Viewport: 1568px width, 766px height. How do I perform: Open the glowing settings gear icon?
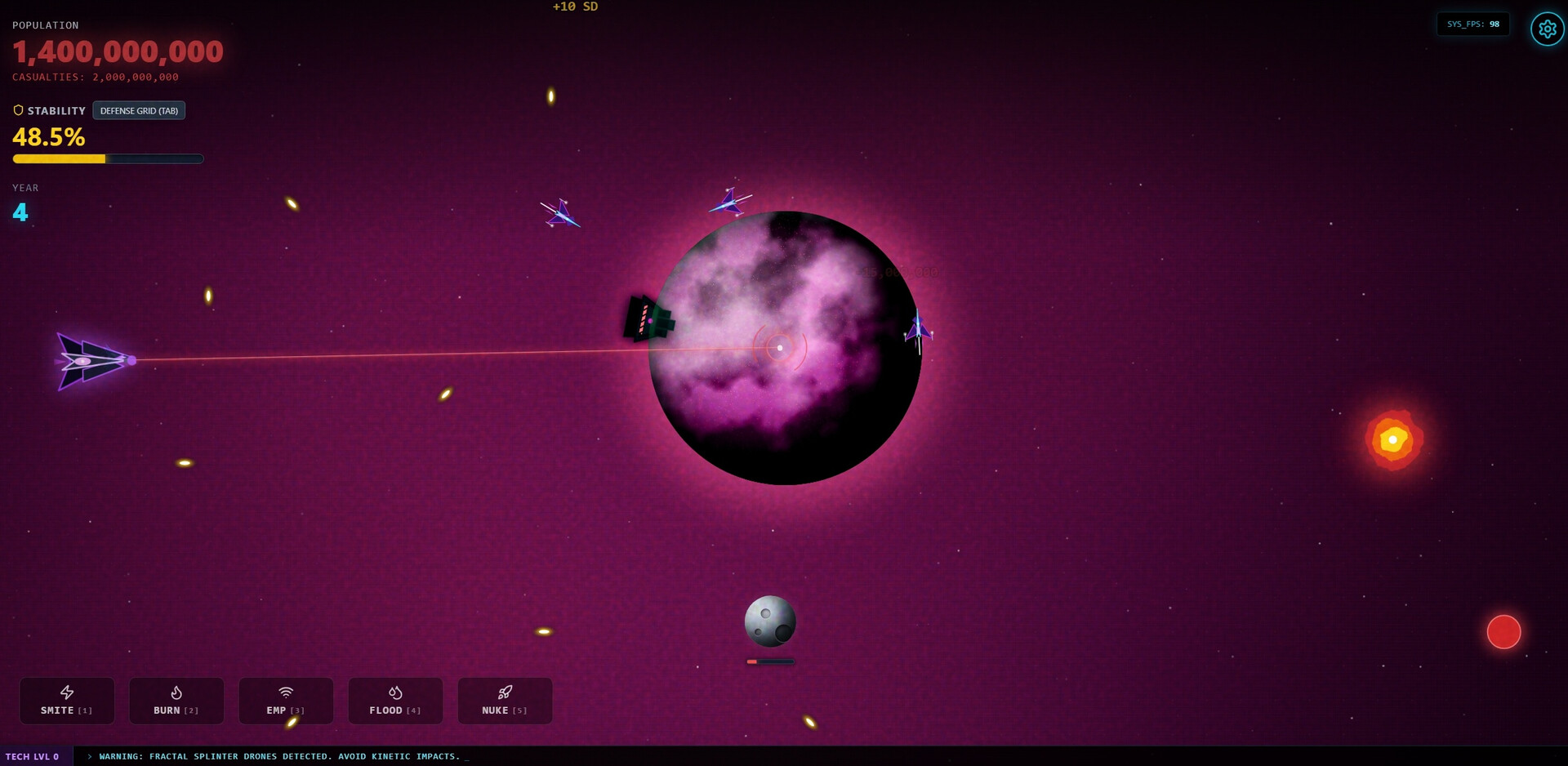1546,29
